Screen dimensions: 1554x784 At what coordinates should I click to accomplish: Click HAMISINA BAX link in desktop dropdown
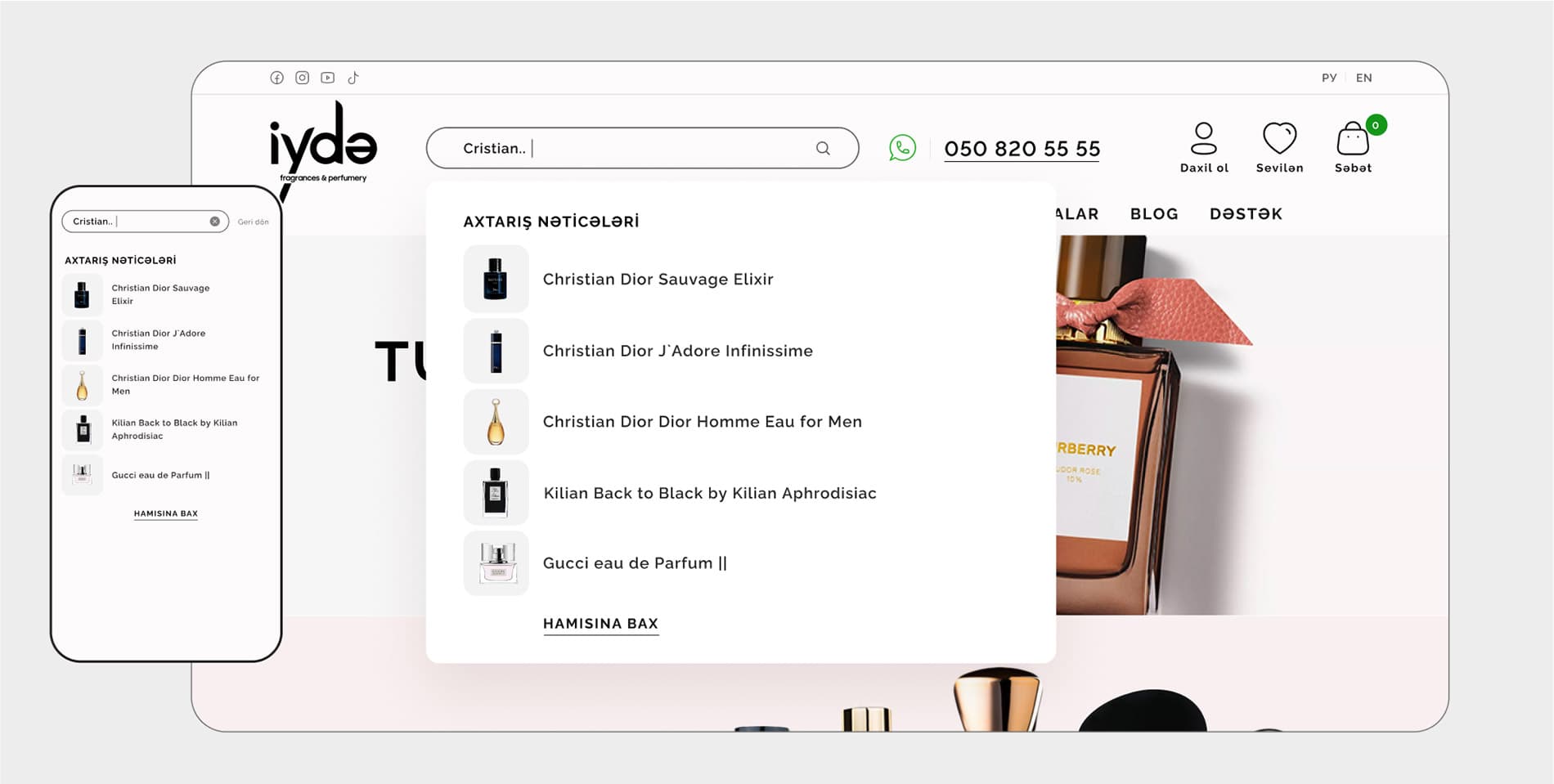point(600,624)
